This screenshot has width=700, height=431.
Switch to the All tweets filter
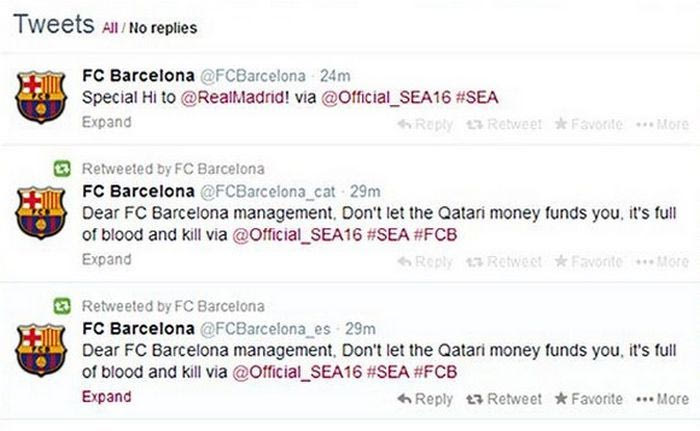point(110,29)
